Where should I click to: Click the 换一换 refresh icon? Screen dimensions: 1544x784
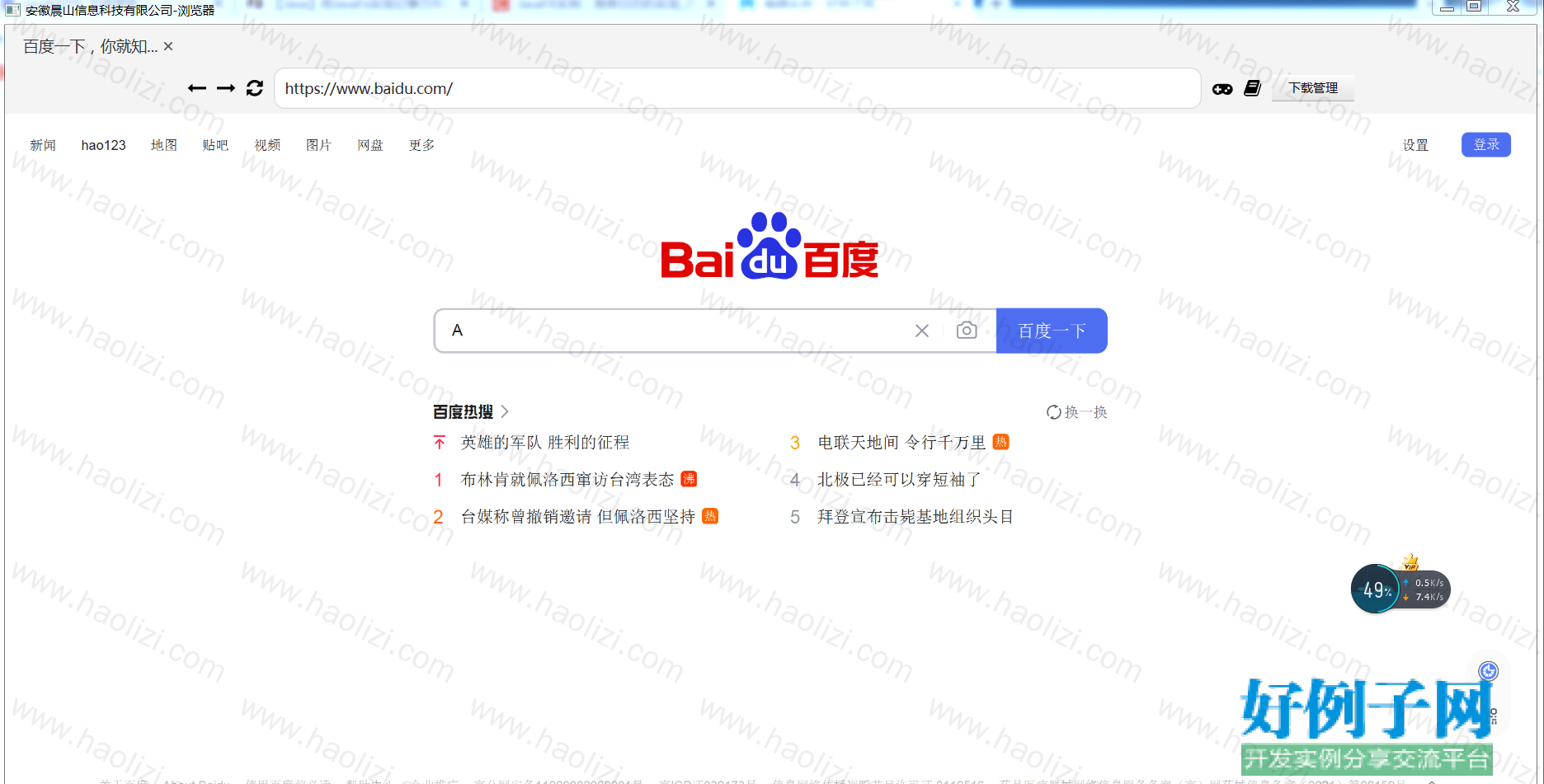tap(1054, 412)
